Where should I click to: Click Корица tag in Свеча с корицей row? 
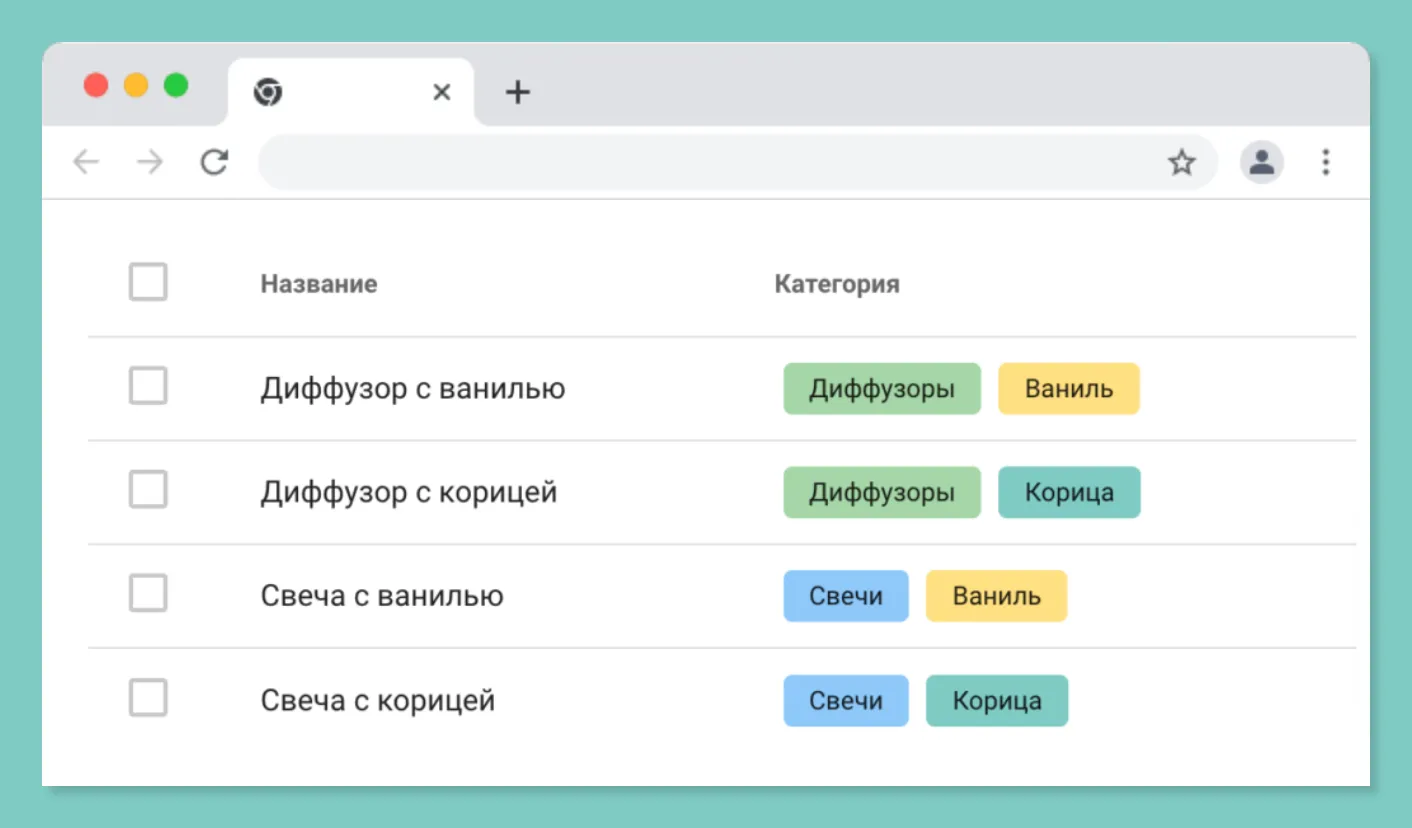point(997,700)
